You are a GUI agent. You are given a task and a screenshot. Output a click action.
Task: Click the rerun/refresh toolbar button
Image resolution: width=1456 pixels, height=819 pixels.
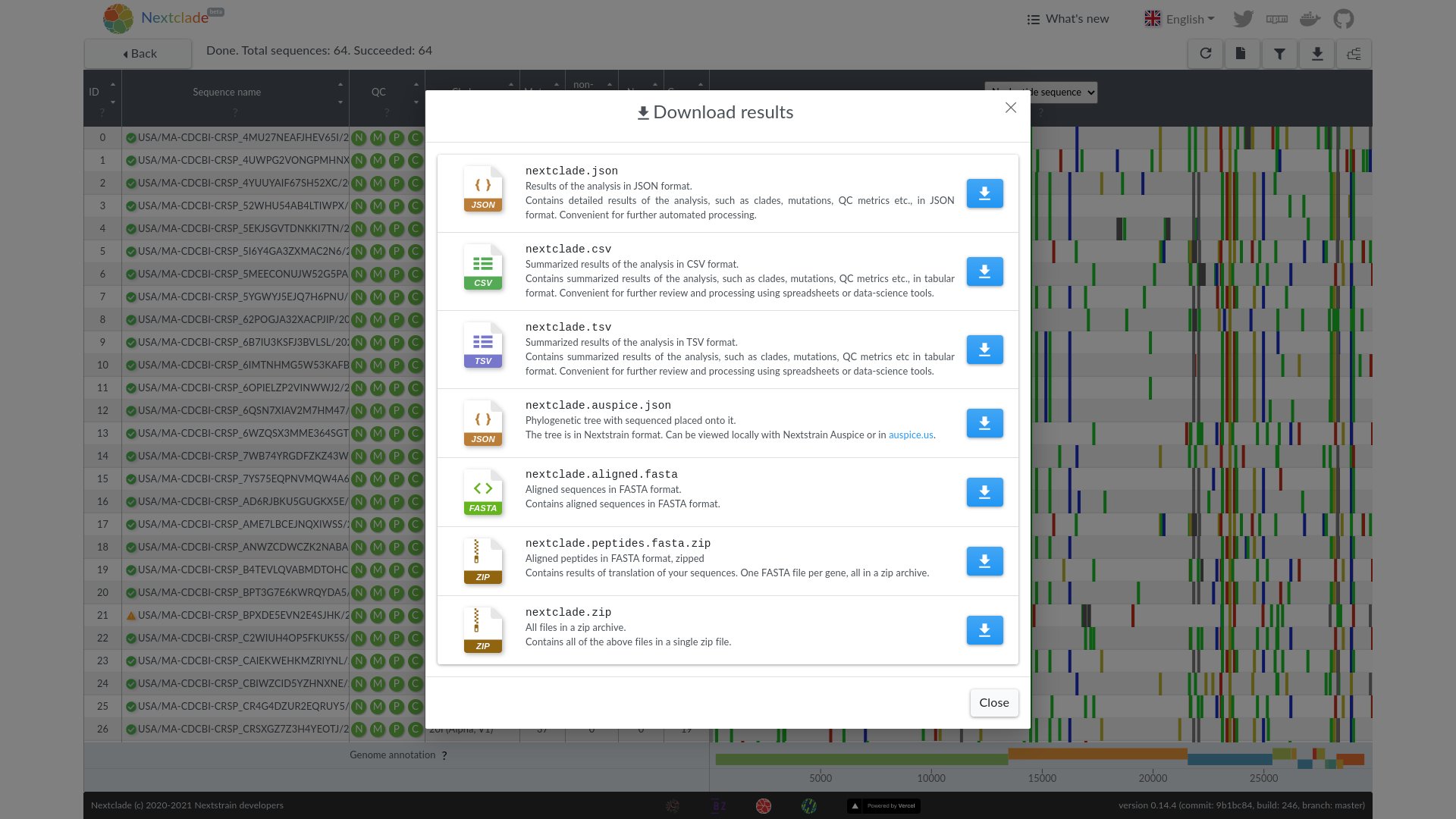tap(1205, 54)
